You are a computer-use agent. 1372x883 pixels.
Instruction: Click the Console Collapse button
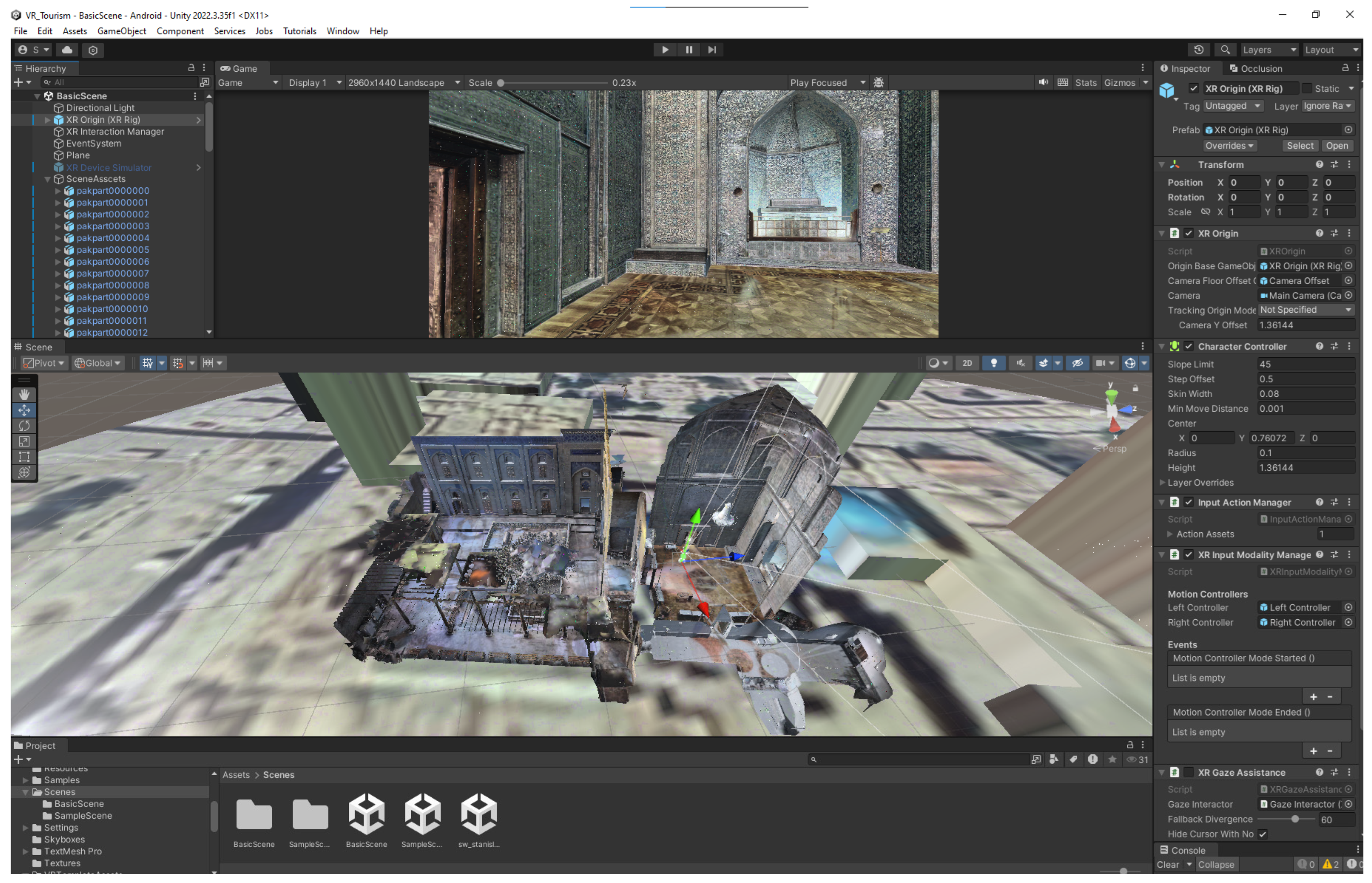tap(1216, 864)
